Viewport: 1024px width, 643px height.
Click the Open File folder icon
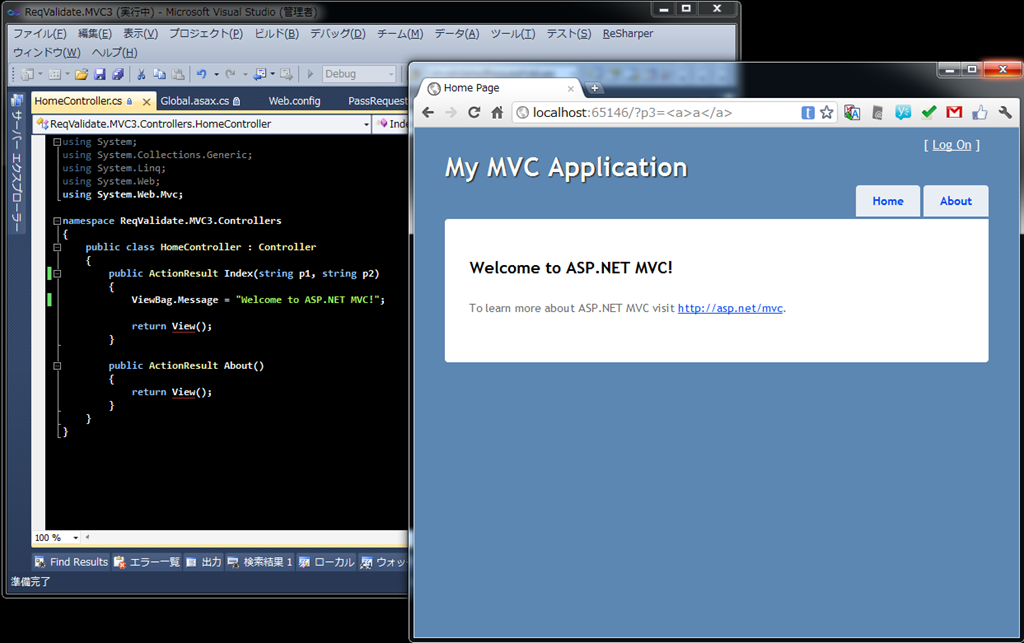tap(82, 74)
